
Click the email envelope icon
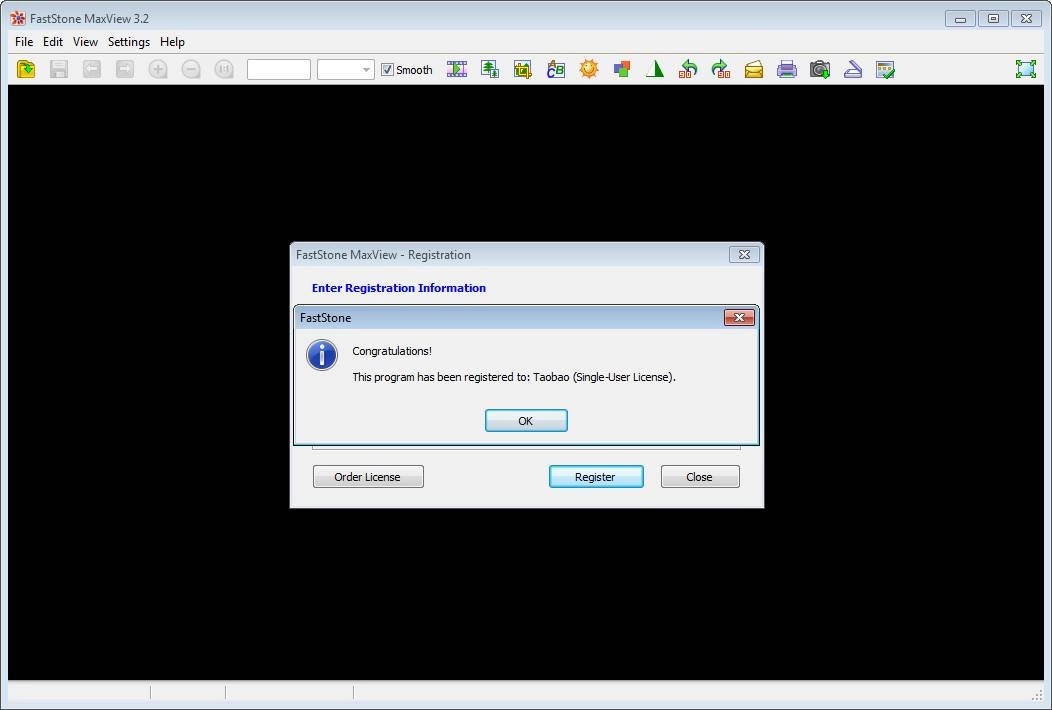coord(753,69)
